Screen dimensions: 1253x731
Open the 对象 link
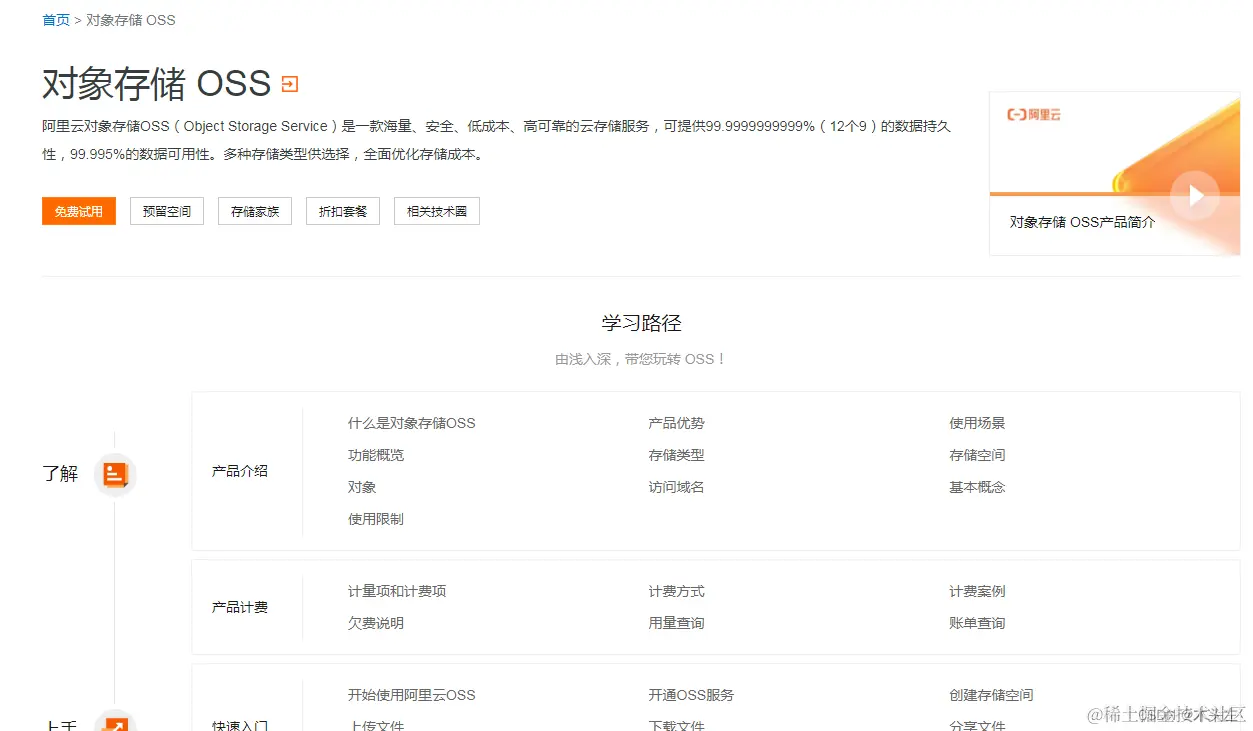point(362,487)
